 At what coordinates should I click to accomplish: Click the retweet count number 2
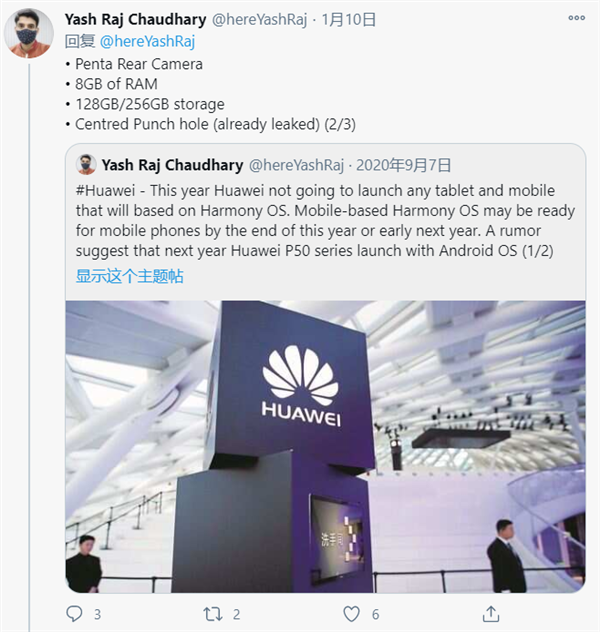click(x=236, y=613)
